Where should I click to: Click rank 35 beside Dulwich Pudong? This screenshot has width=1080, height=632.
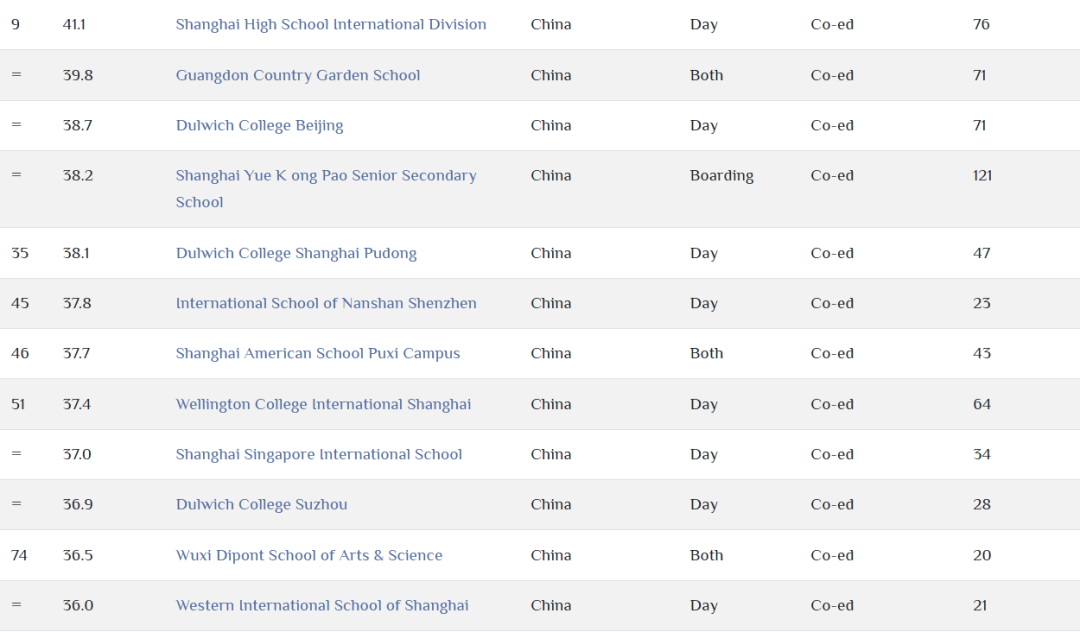(x=20, y=253)
